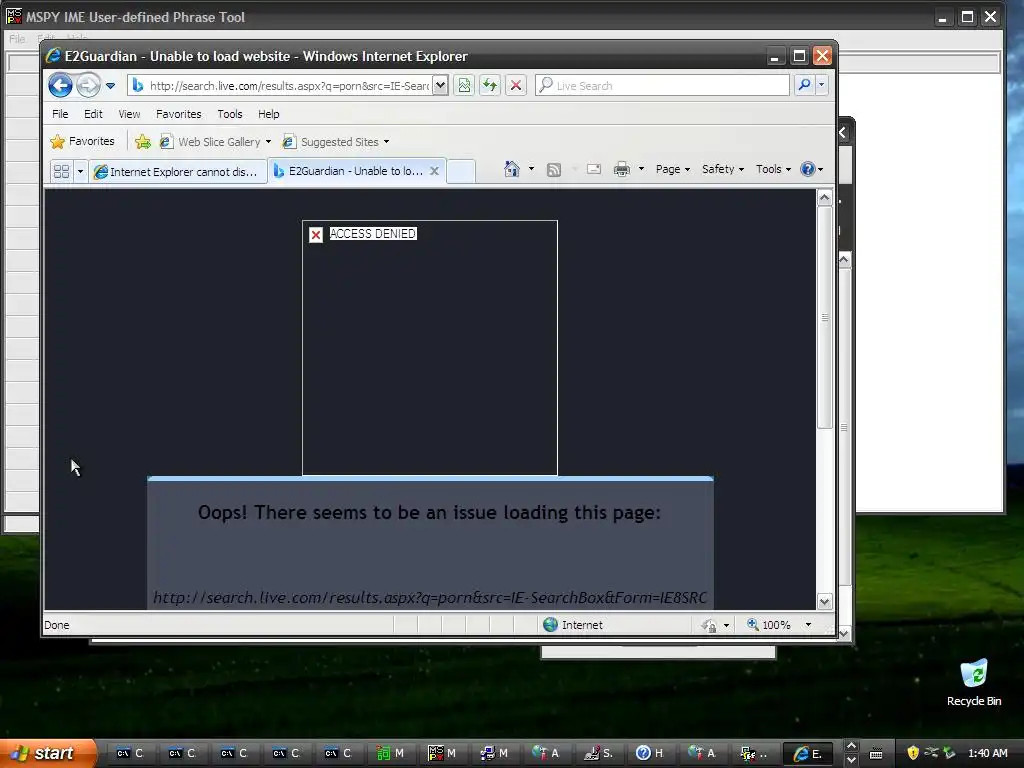Screen dimensions: 1024x768
Task: Expand the Print options dropdown arrow
Action: 641,169
